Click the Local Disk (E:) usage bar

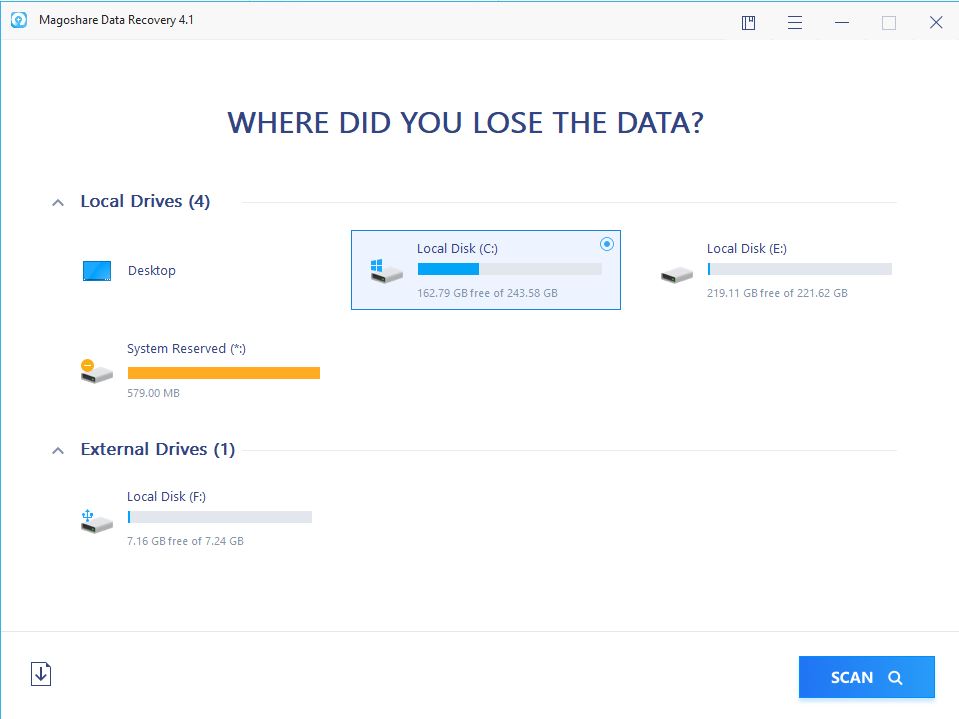pyautogui.click(x=799, y=269)
